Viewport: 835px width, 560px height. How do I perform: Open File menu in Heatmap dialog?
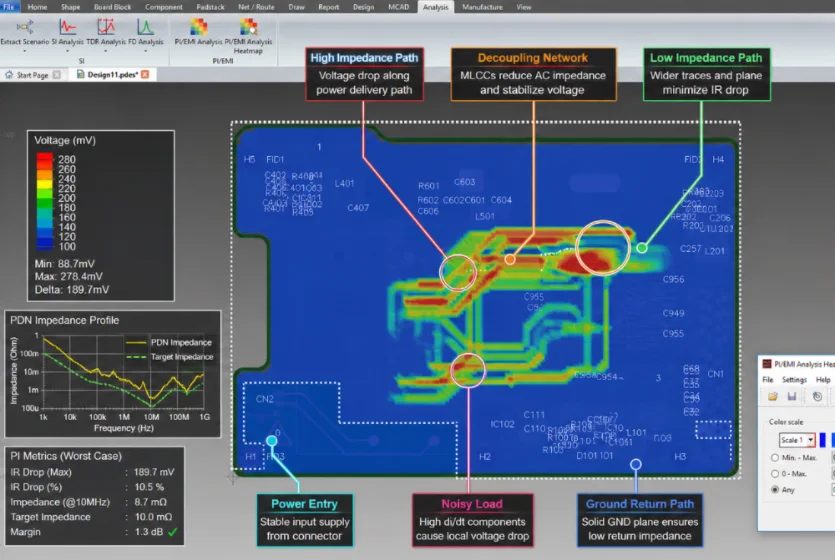768,380
